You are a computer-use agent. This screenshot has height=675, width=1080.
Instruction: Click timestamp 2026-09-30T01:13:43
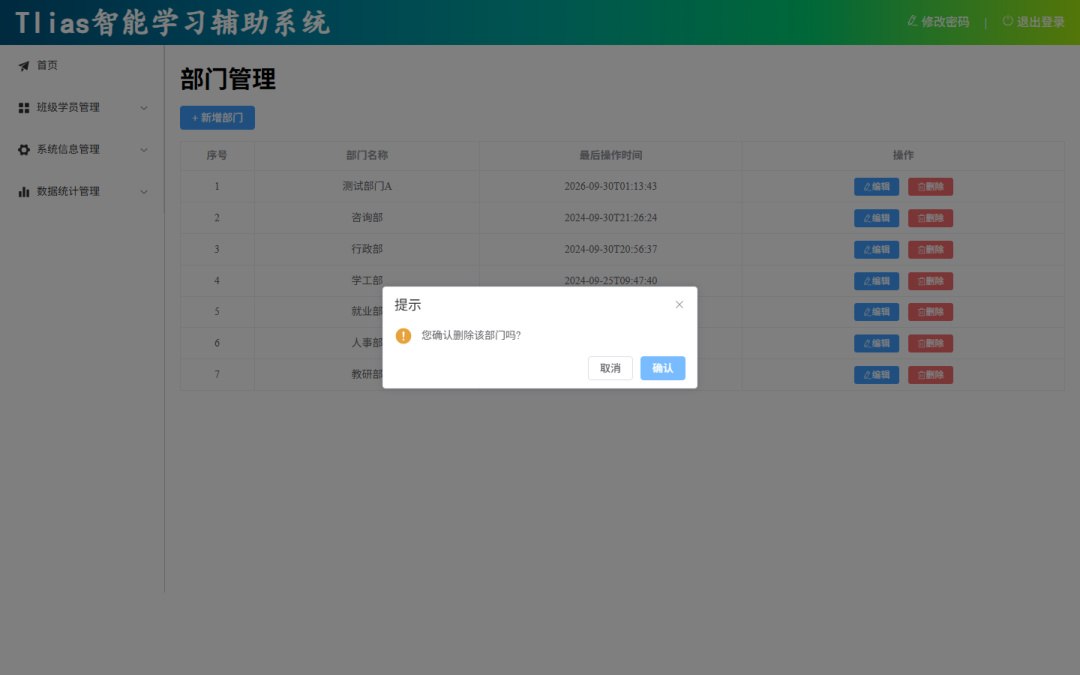610,187
